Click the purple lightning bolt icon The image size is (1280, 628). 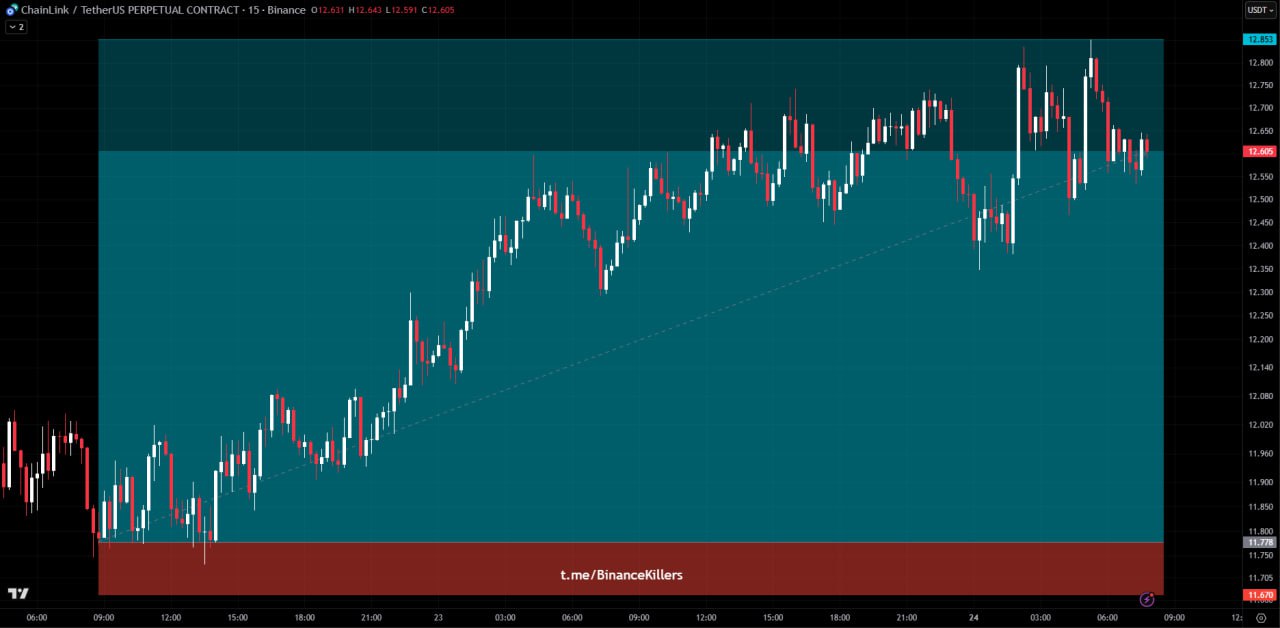click(x=1147, y=600)
